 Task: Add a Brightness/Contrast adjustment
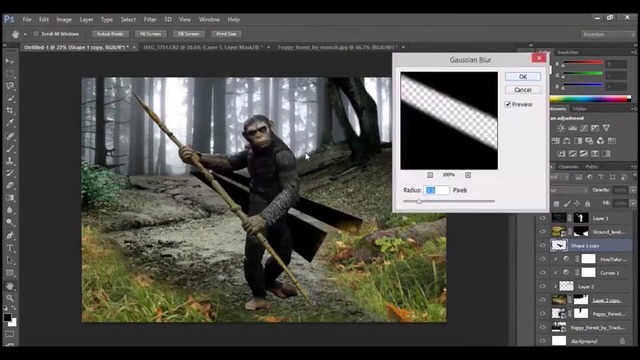click(561, 128)
